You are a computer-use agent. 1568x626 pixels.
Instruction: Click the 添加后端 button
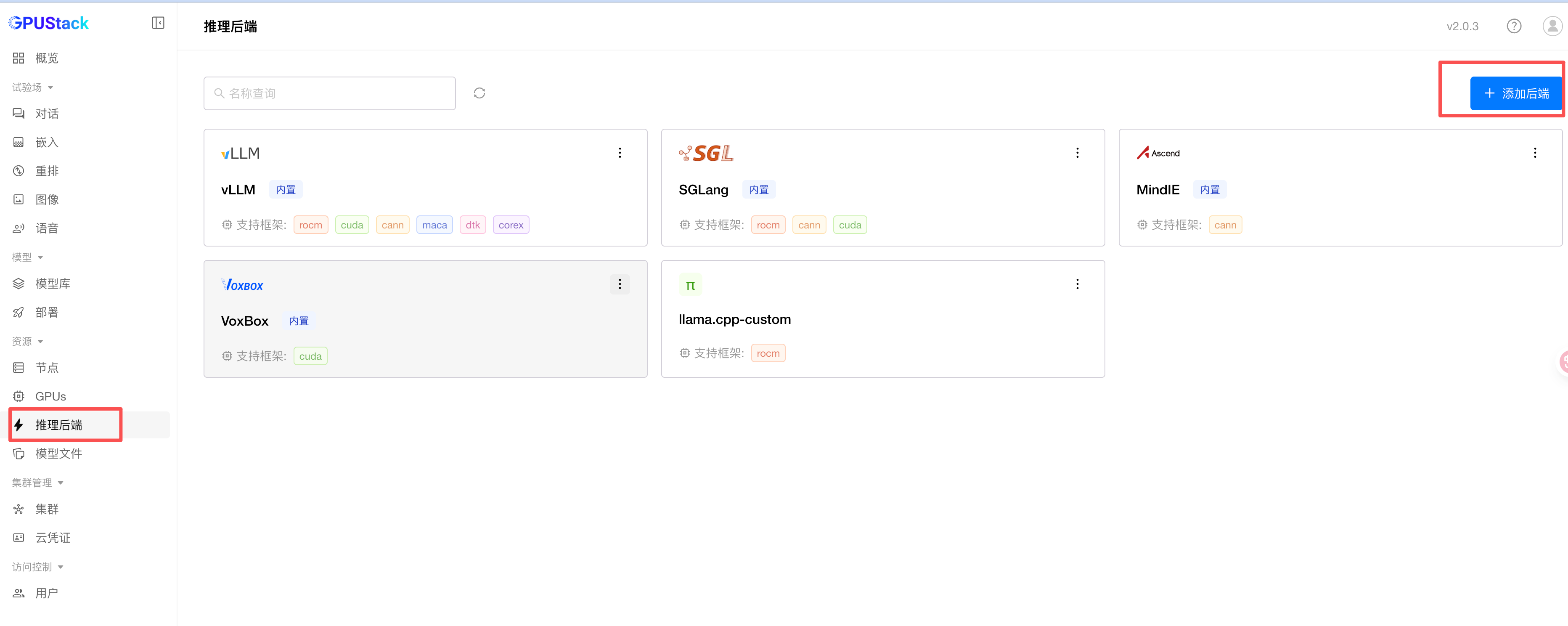1516,94
